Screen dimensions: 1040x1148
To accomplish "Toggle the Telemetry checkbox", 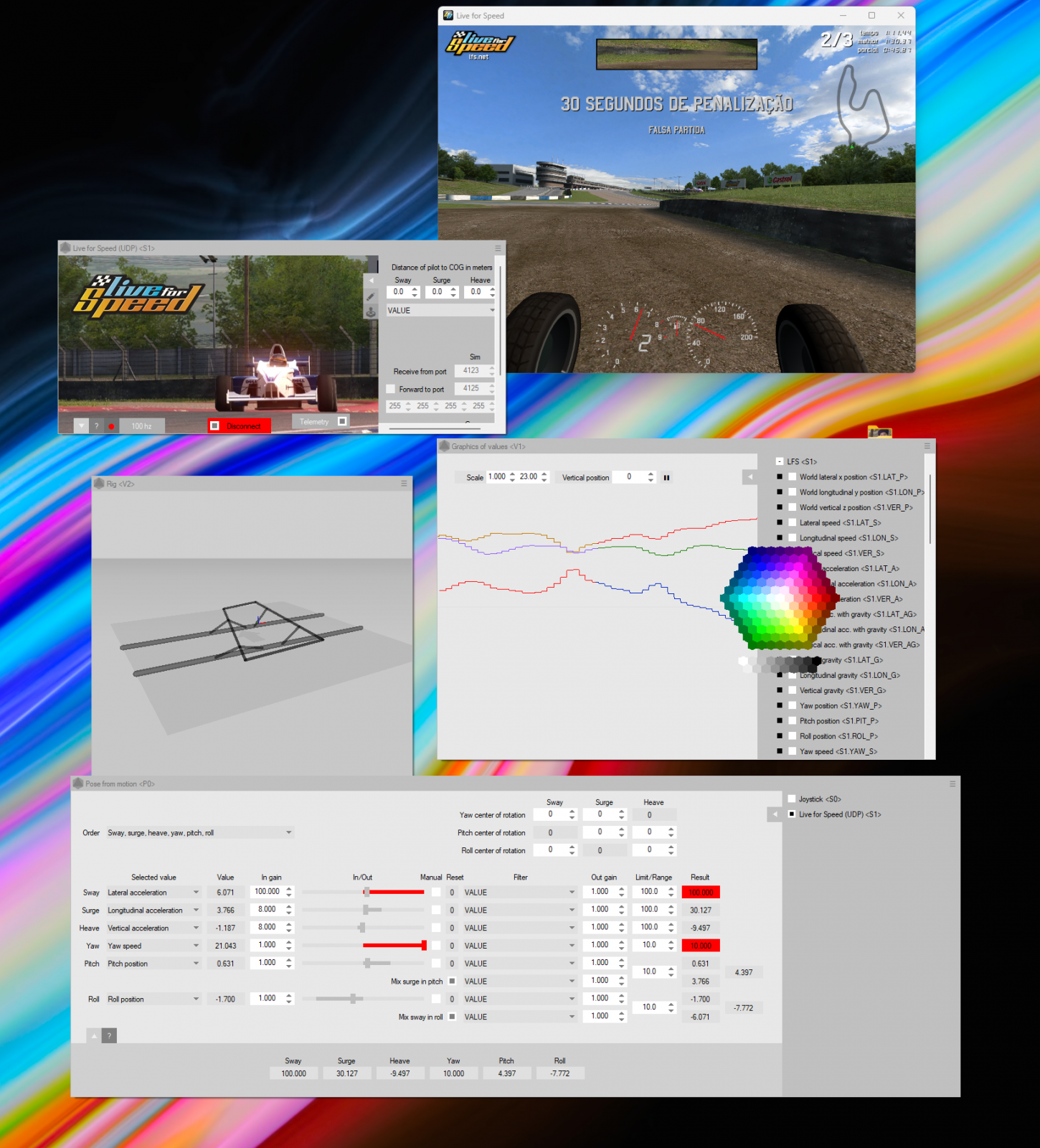I will click(x=343, y=421).
